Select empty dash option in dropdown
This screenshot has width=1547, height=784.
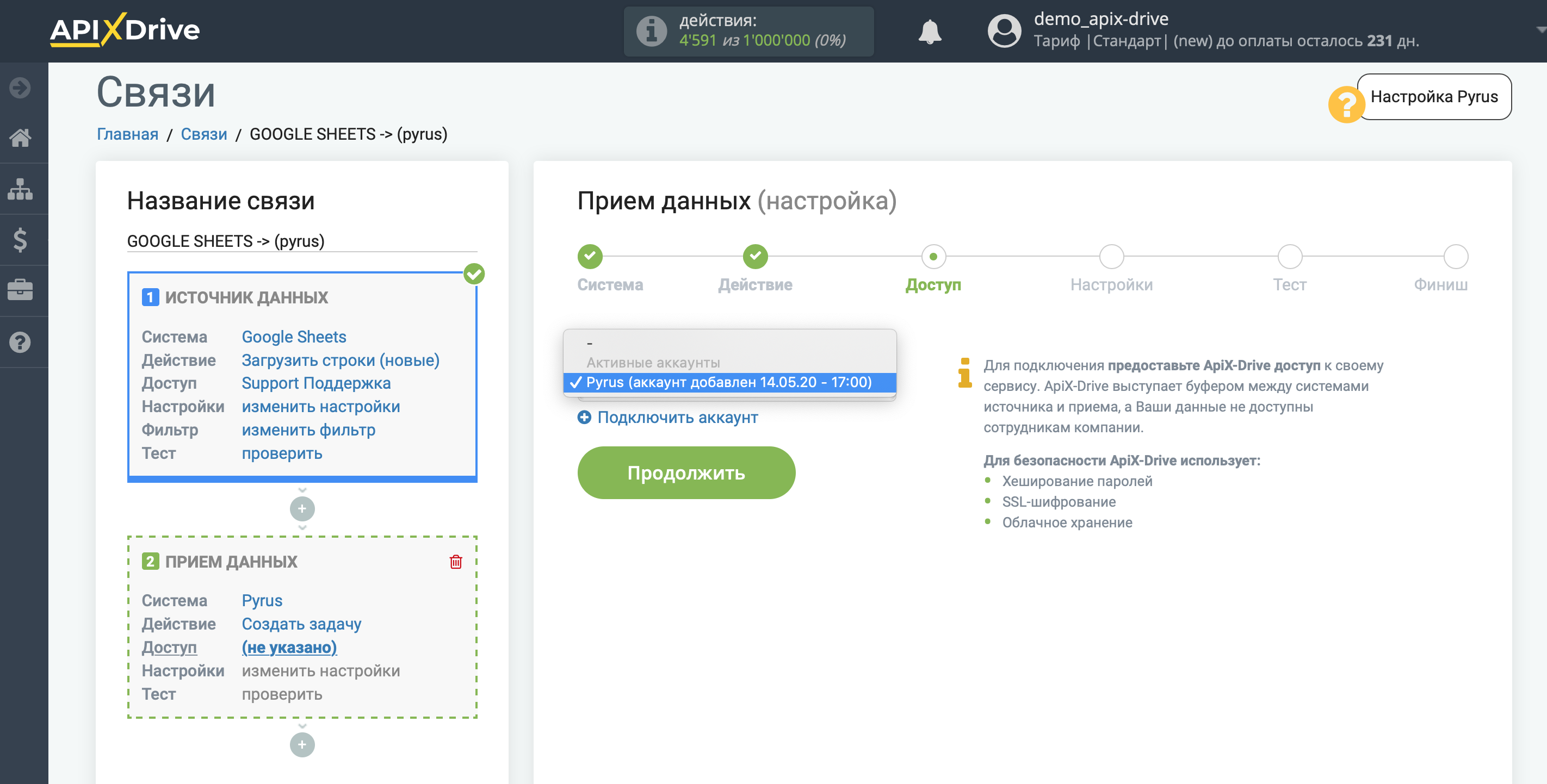(729, 344)
